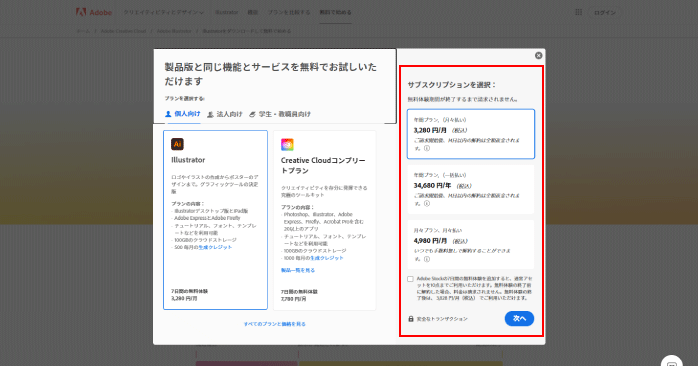Click the ログイン button in header
The image size is (698, 366).
[x=605, y=12]
